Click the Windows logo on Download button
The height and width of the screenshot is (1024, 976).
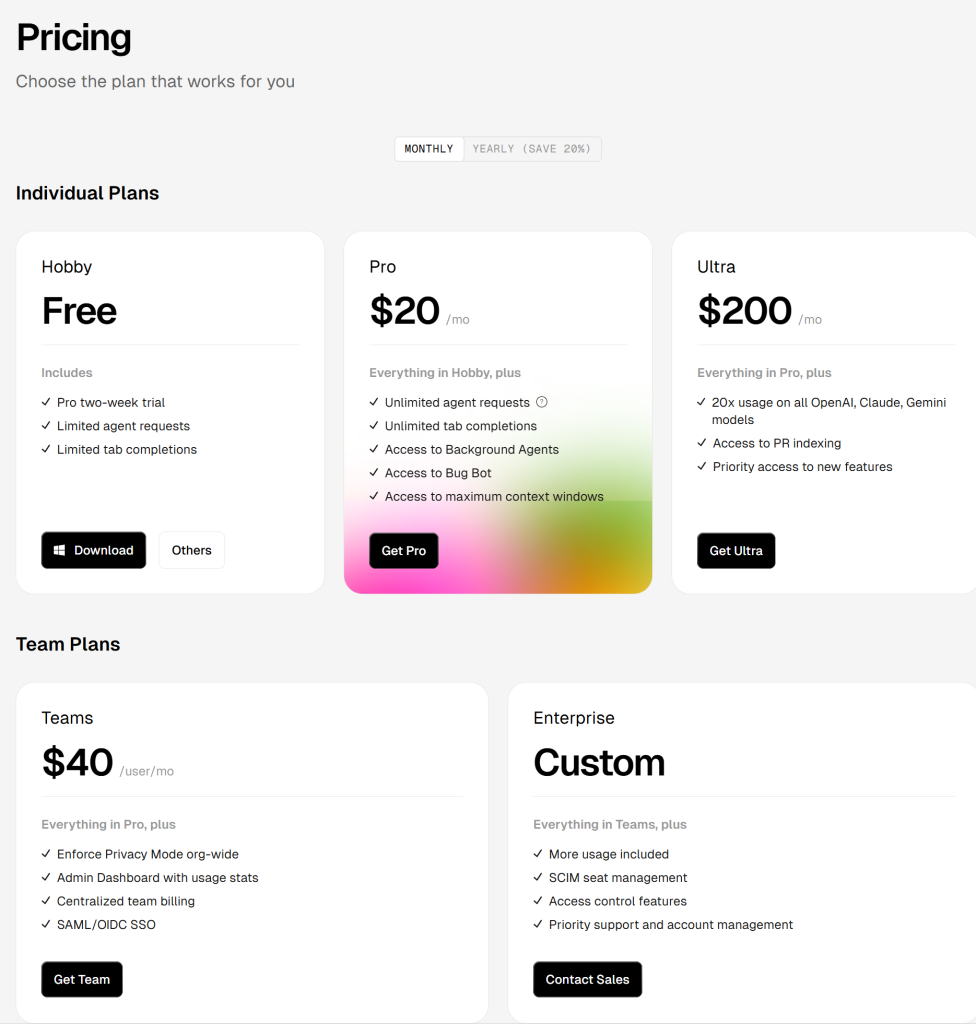click(x=60, y=550)
